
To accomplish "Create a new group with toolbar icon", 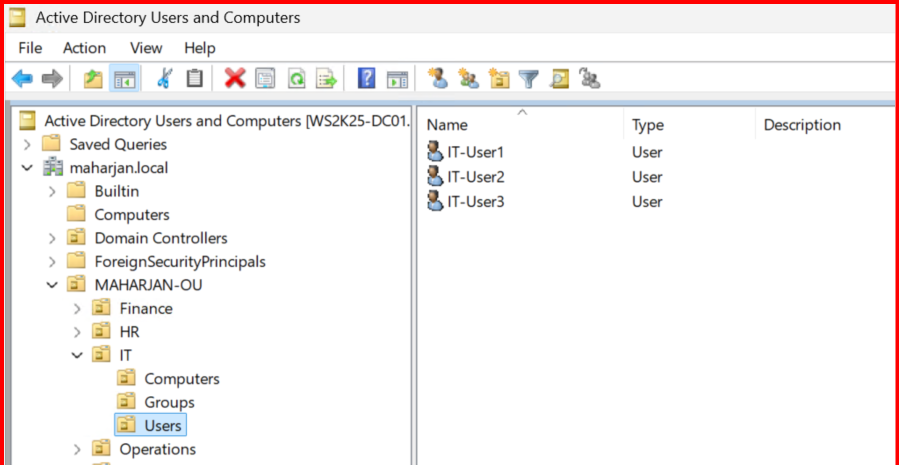I will pos(468,79).
